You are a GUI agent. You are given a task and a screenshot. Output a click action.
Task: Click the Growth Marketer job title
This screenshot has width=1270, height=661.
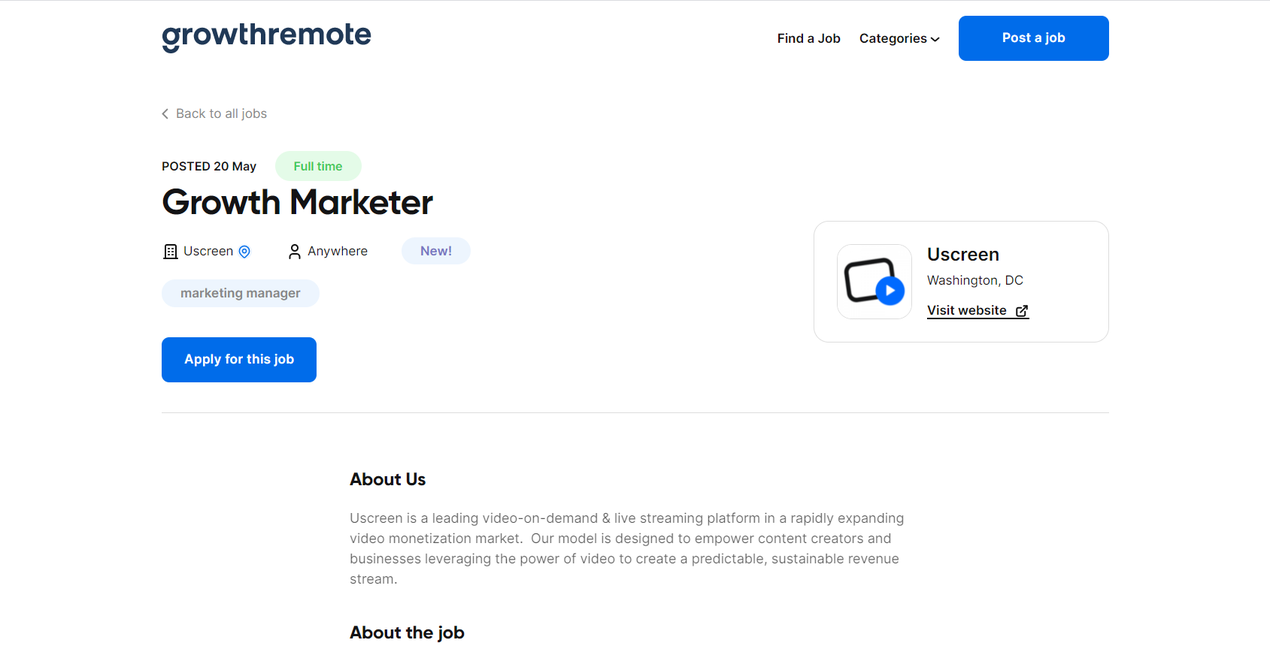(x=297, y=203)
